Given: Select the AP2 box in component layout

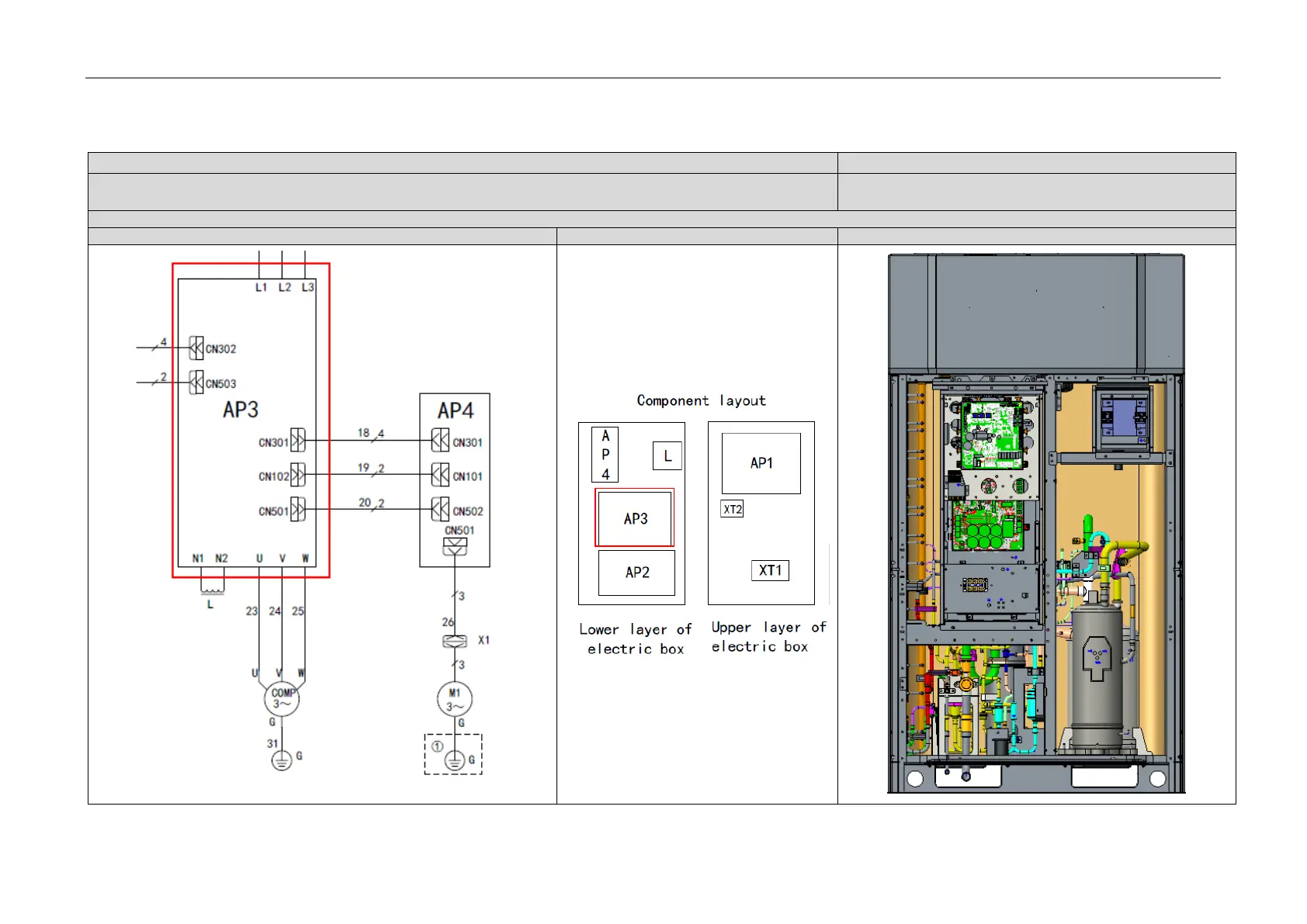Looking at the screenshot, I should pyautogui.click(x=636, y=573).
